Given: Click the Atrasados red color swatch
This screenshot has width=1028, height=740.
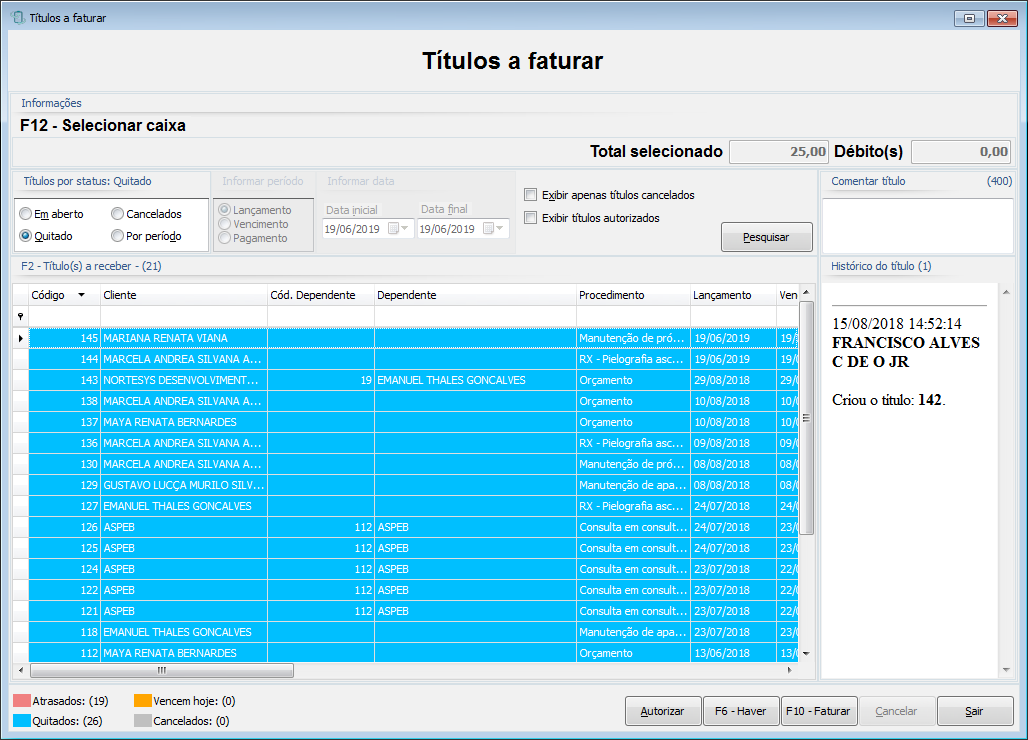Looking at the screenshot, I should (22, 701).
